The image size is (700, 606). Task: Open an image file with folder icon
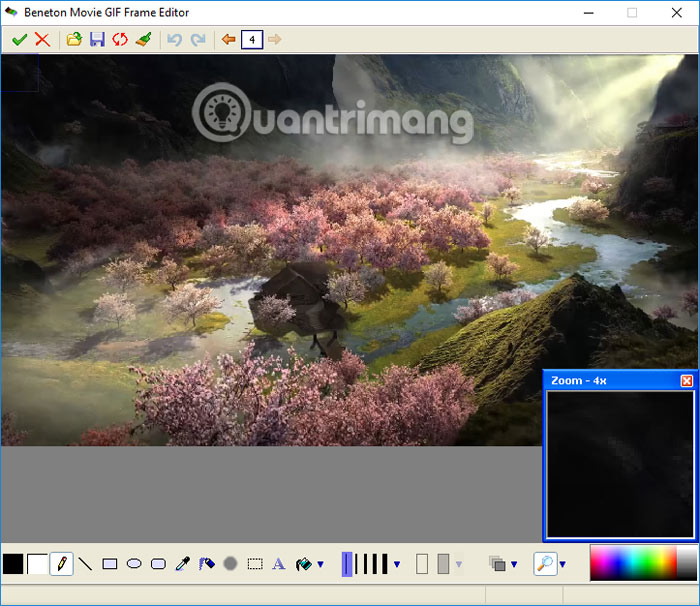pos(74,39)
